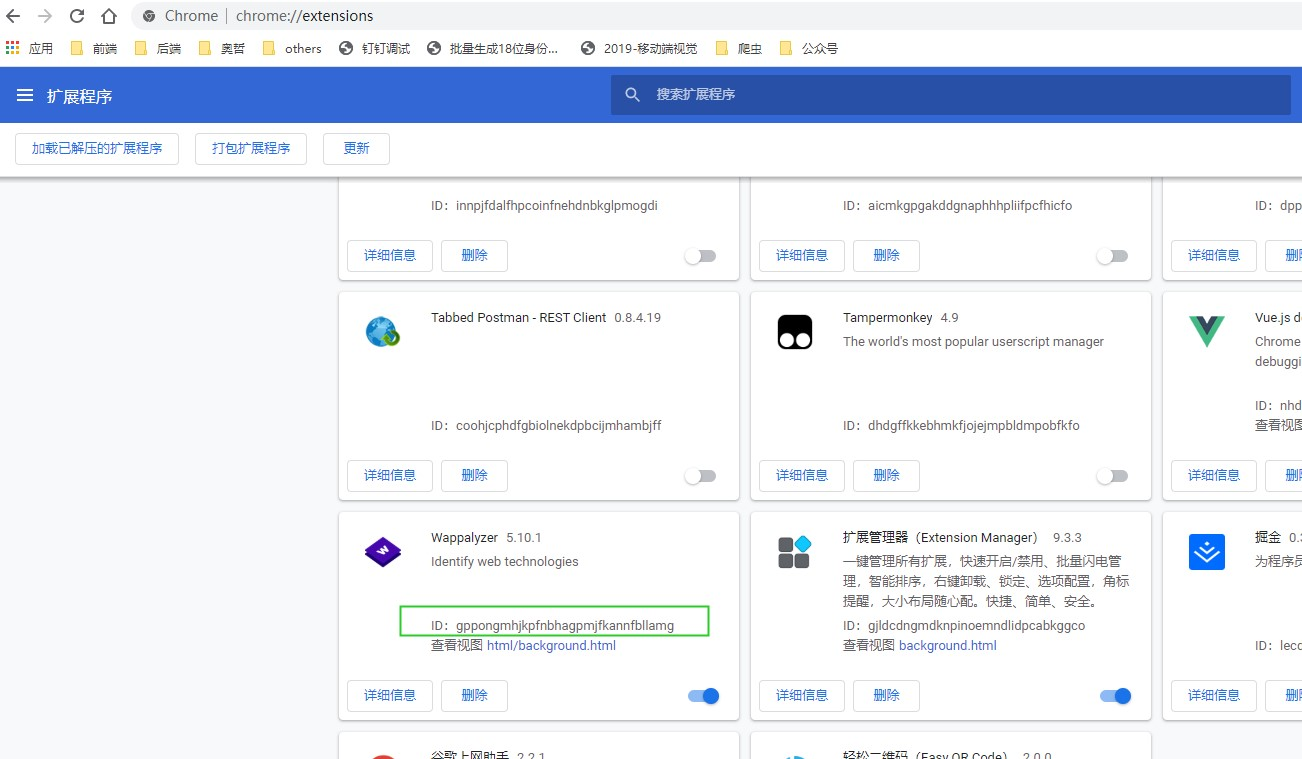
Task: Click the Extension Manager (扩展管理器) icon
Action: point(795,551)
